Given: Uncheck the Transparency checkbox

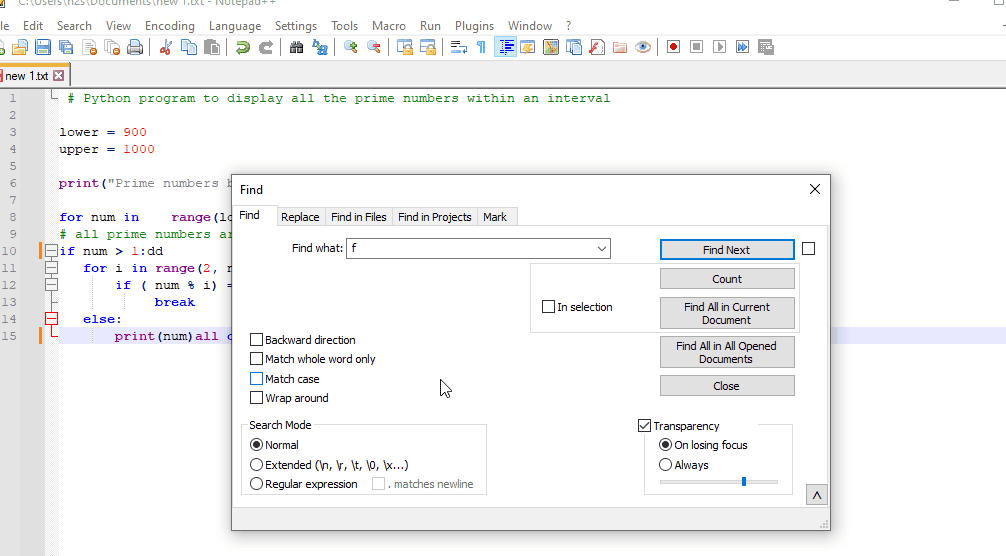Looking at the screenshot, I should 644,426.
